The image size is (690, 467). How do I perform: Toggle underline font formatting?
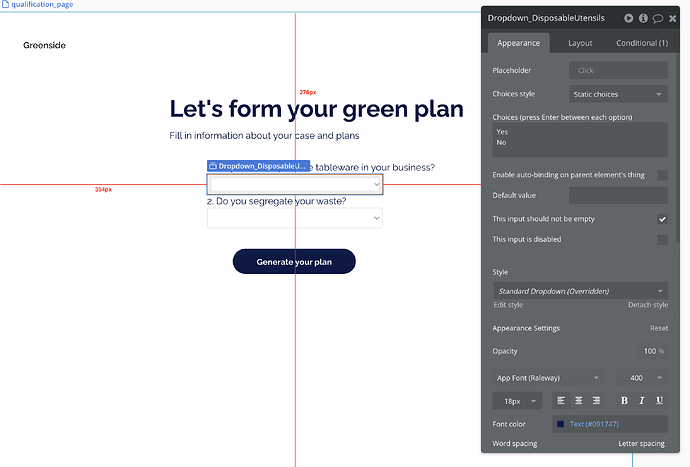click(659, 401)
